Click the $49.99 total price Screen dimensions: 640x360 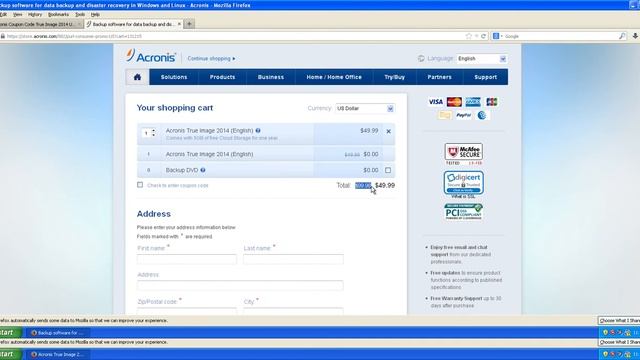(385, 185)
